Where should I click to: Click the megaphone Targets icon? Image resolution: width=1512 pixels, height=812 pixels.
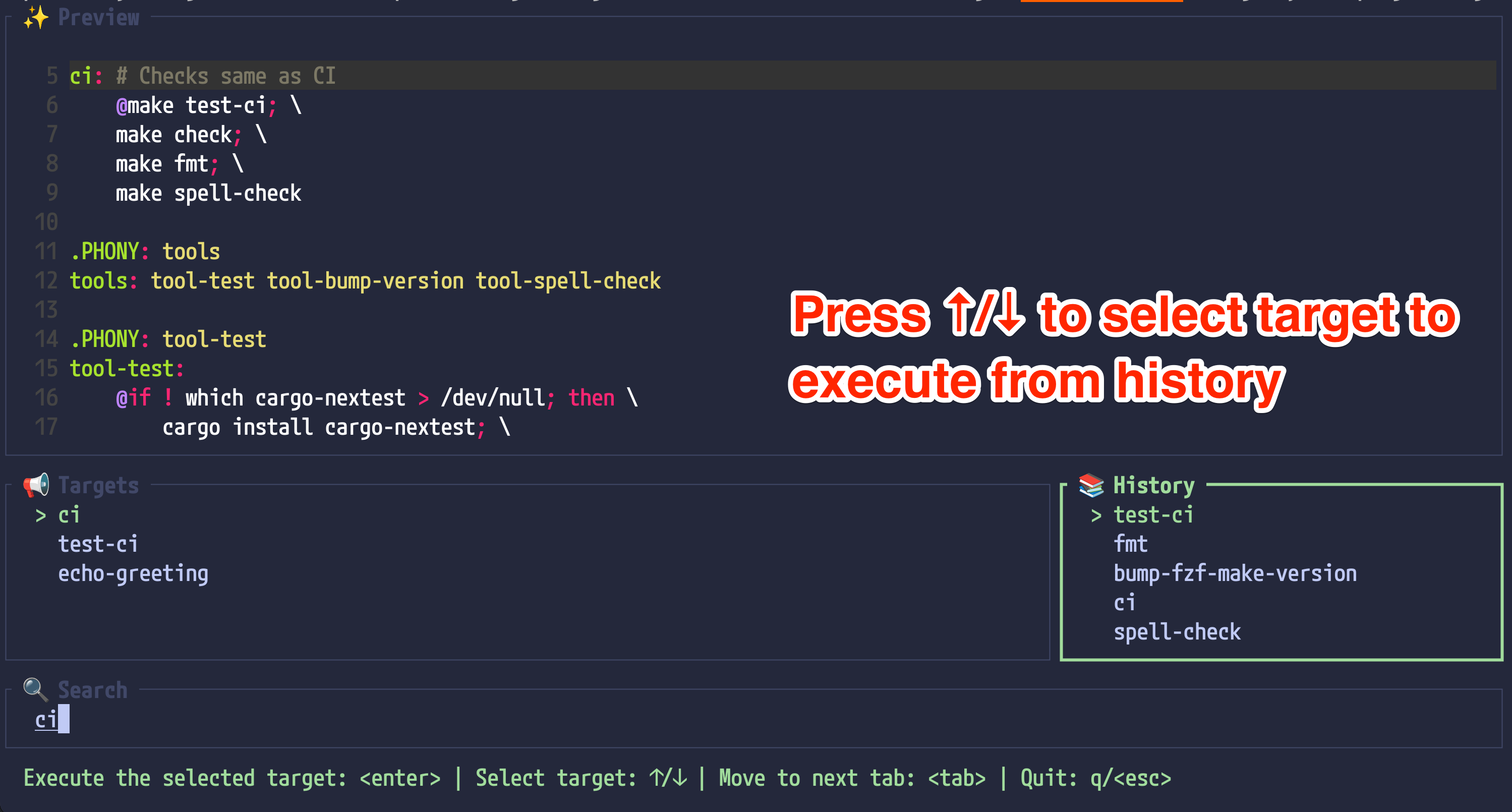point(36,485)
